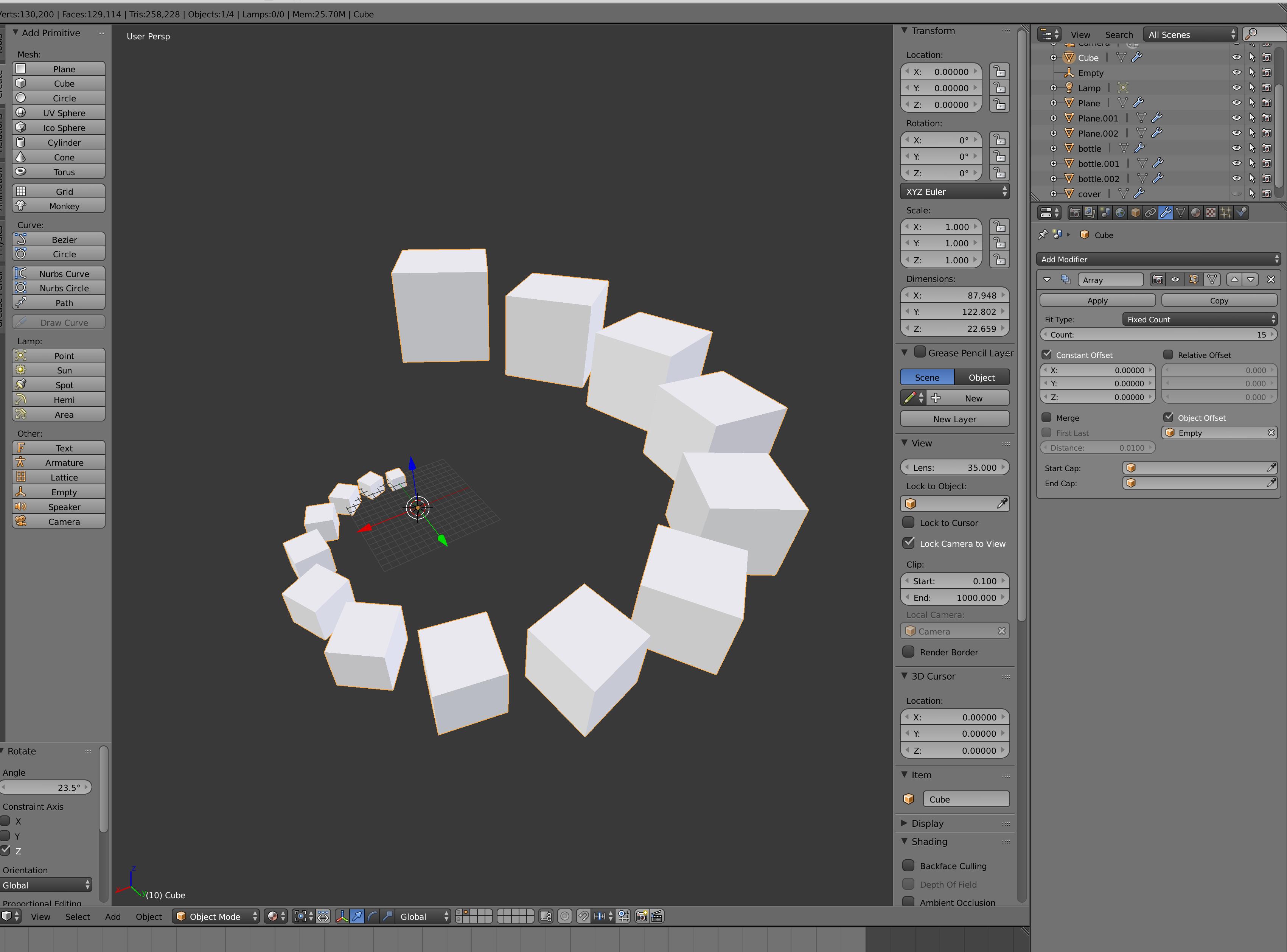Open the Add menu in 3D header
Screen dimensions: 1287x952
tap(113, 916)
